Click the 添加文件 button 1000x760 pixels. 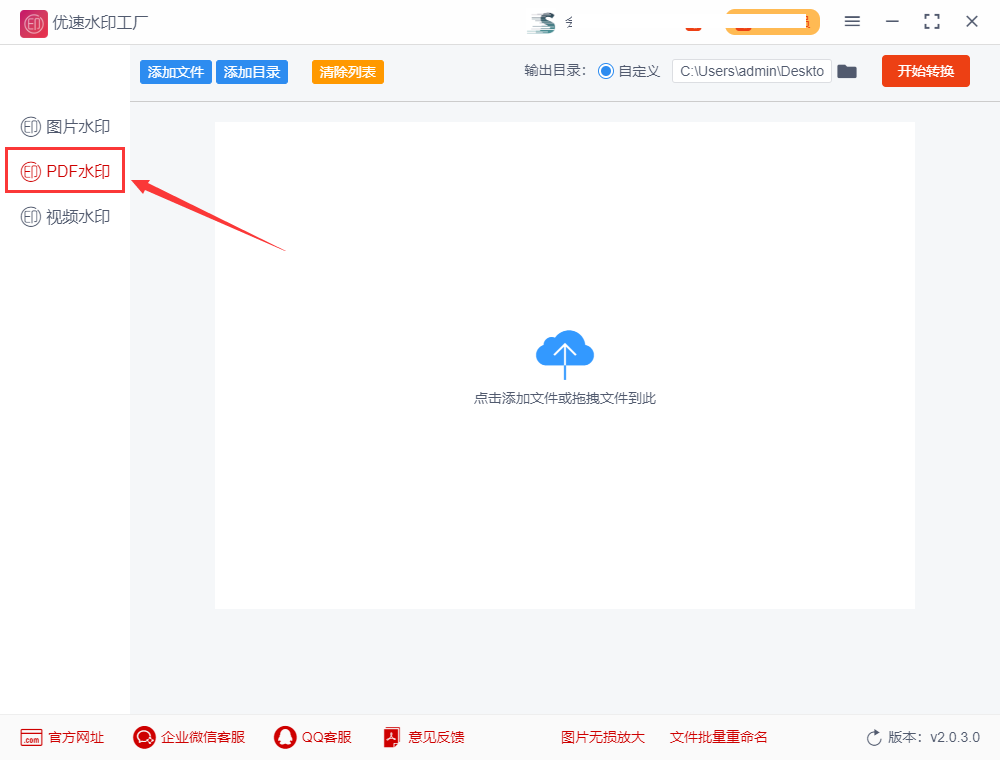coord(175,72)
